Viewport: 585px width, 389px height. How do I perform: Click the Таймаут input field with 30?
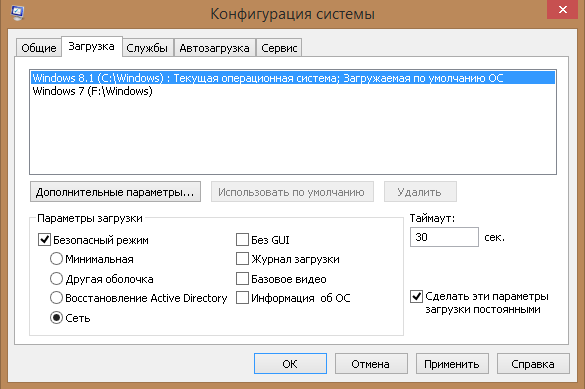[444, 237]
